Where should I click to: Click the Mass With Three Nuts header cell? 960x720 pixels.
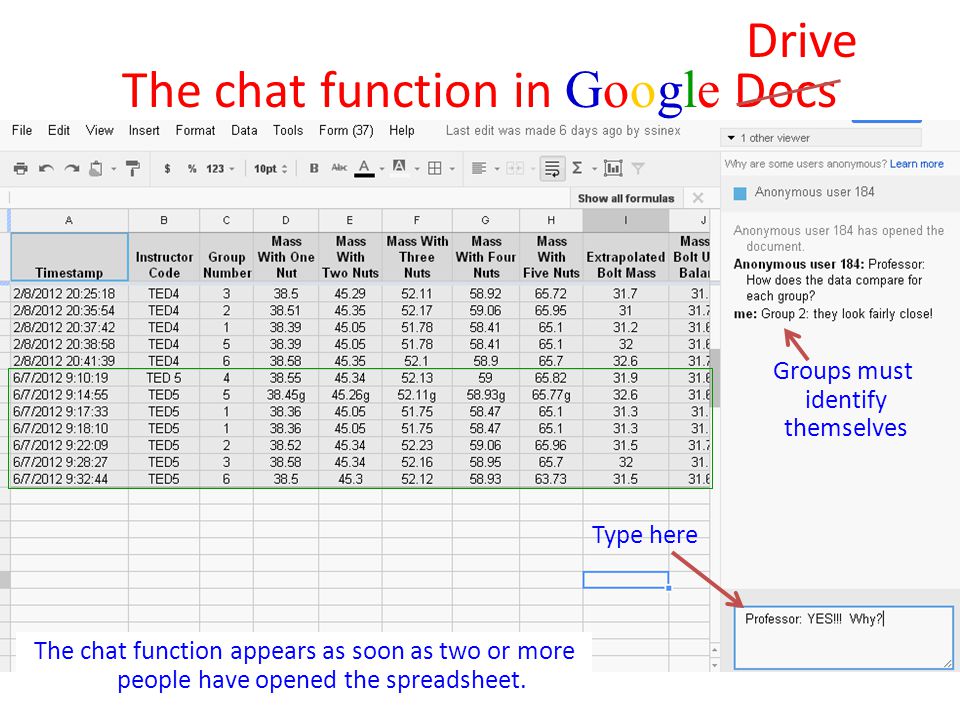point(417,257)
